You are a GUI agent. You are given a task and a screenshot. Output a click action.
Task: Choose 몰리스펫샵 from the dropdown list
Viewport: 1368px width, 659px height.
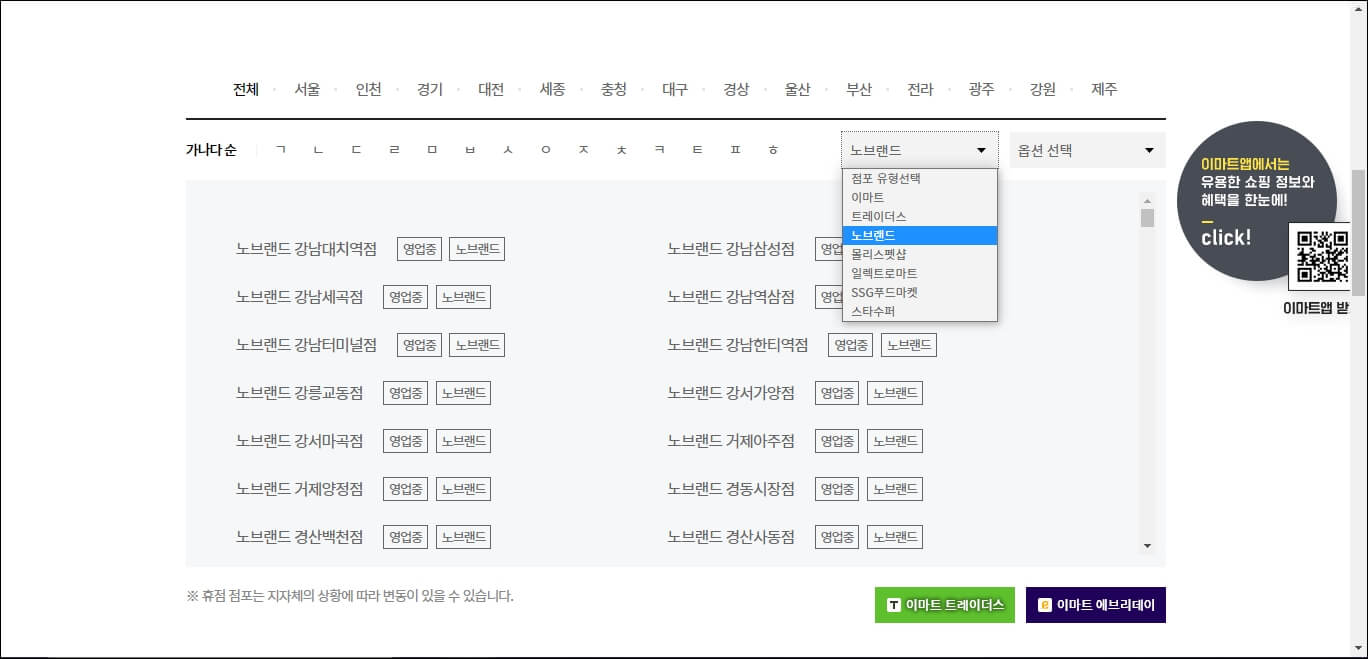pos(920,254)
